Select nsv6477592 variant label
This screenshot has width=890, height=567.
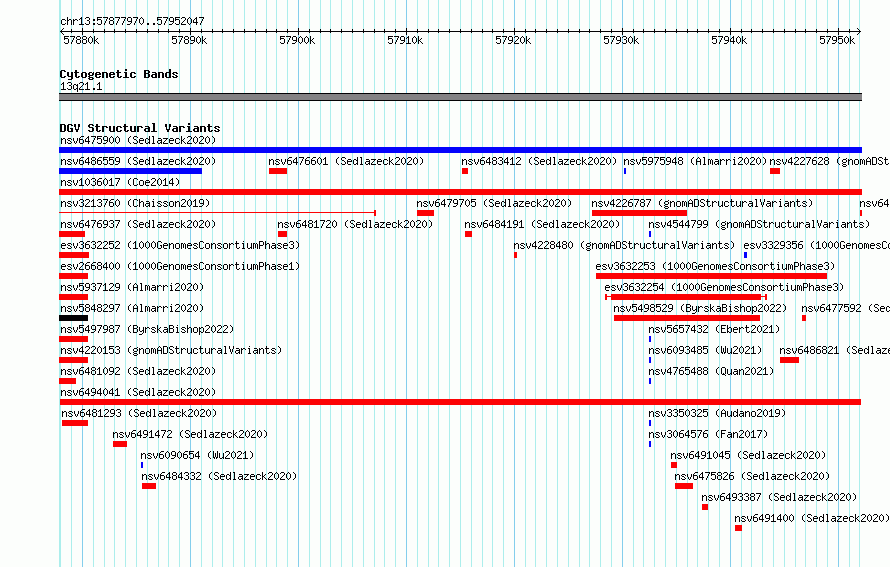pos(846,308)
